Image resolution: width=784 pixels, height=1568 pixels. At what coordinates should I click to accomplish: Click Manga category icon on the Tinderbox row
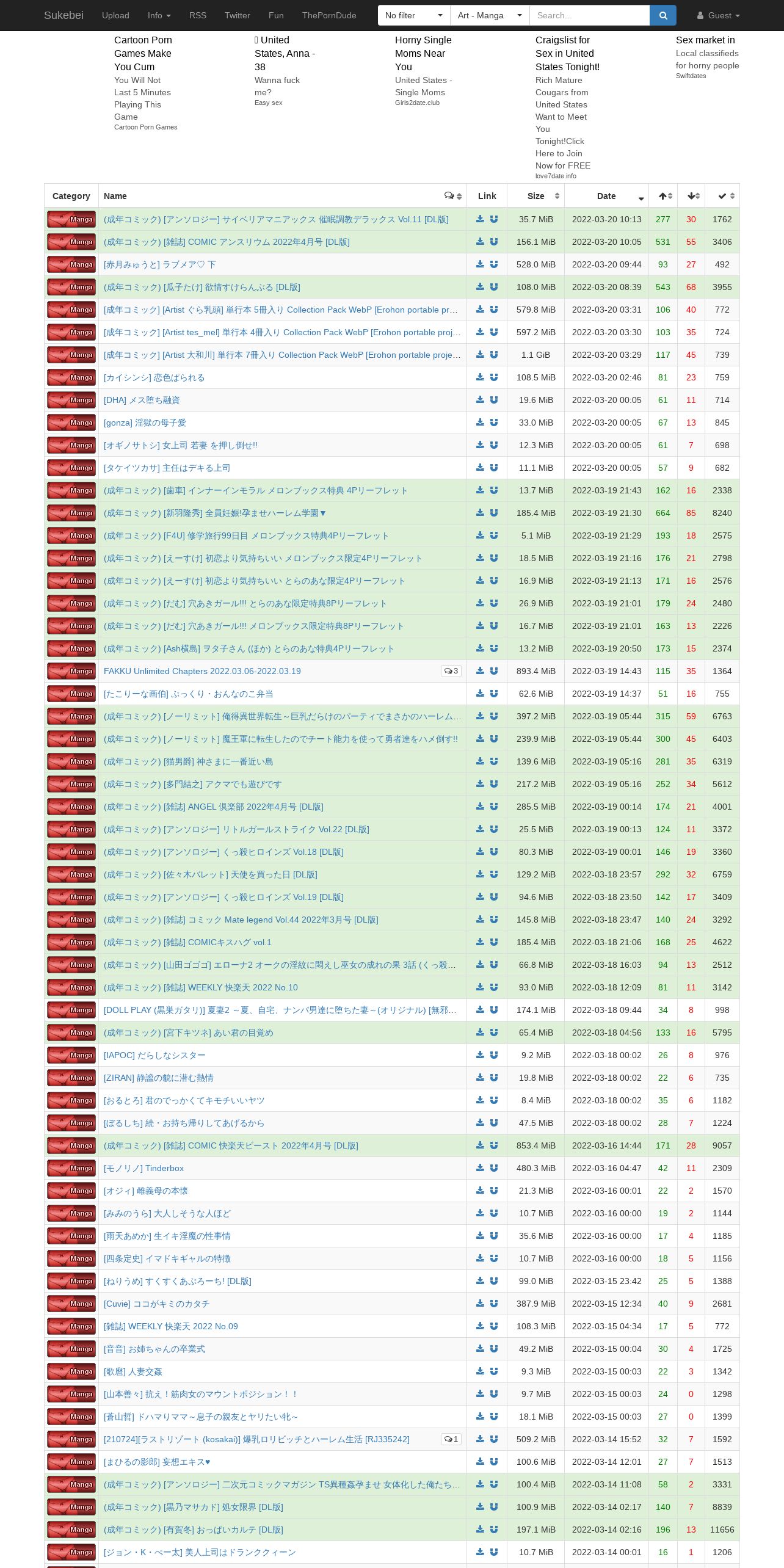[x=71, y=1168]
